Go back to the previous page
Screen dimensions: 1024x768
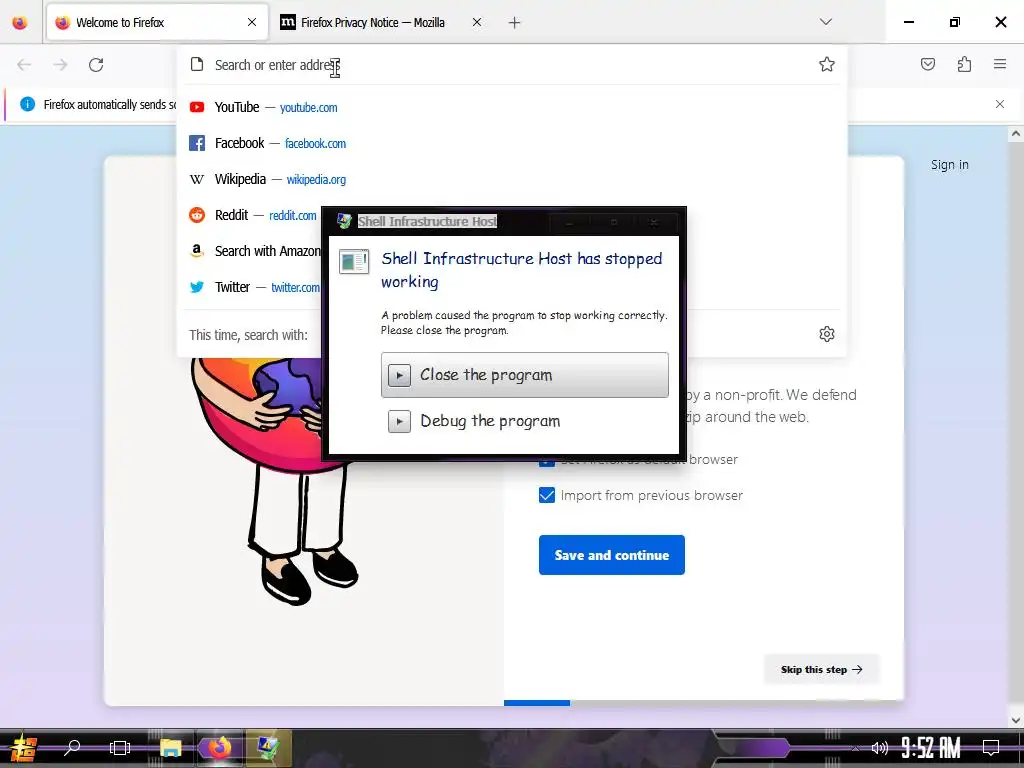(24, 65)
